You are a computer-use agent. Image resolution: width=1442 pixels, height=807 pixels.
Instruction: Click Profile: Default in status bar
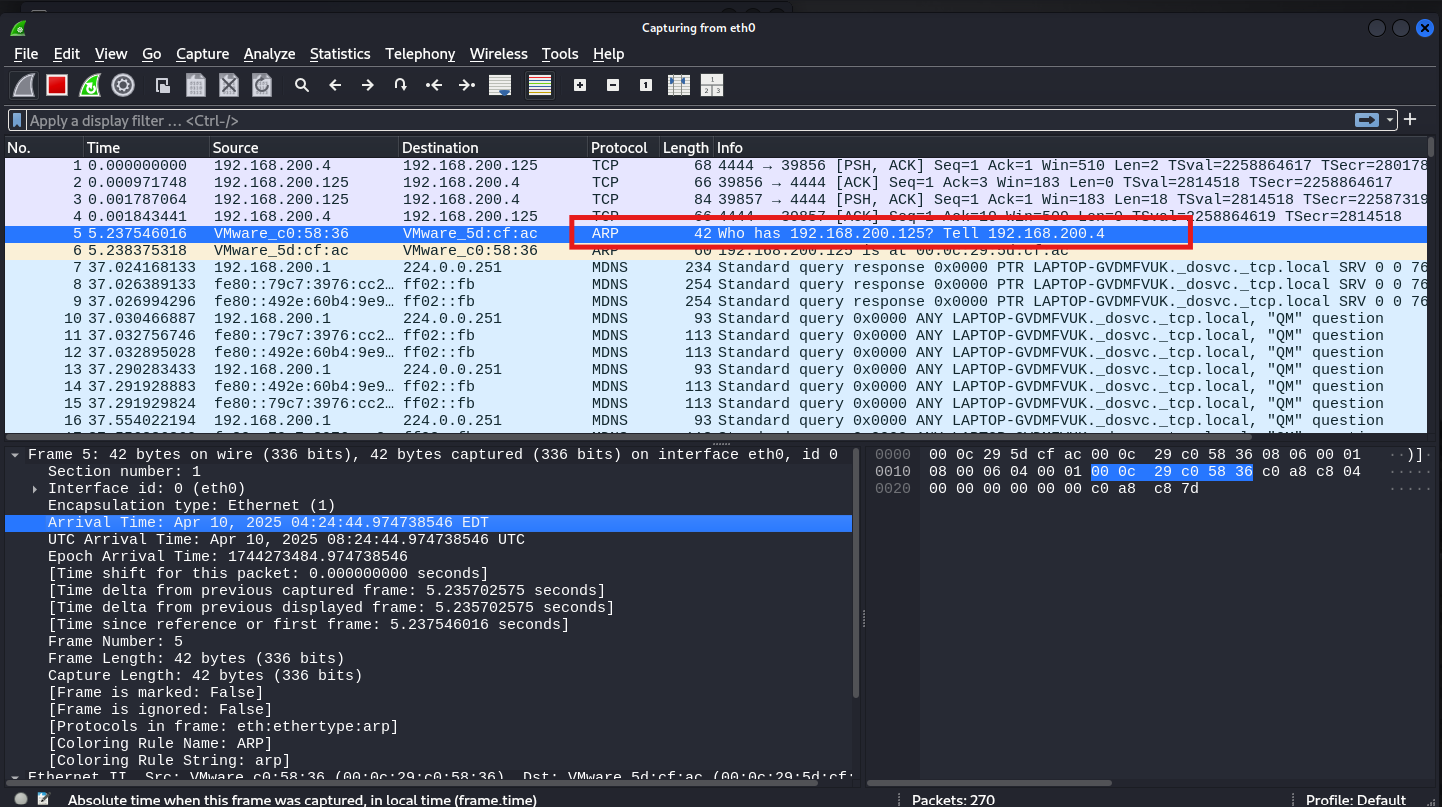pos(1355,800)
